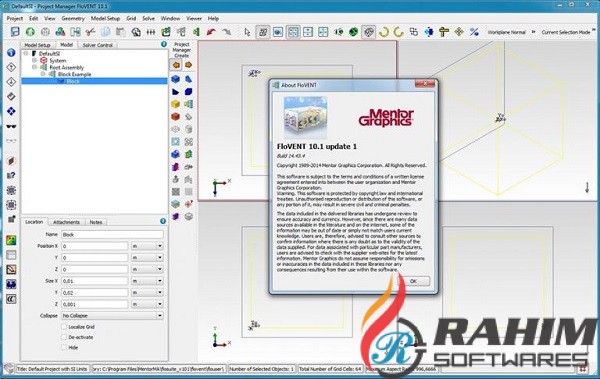This screenshot has height=379, width=600.
Task: Check the Hide checkbox
Action: click(x=64, y=348)
